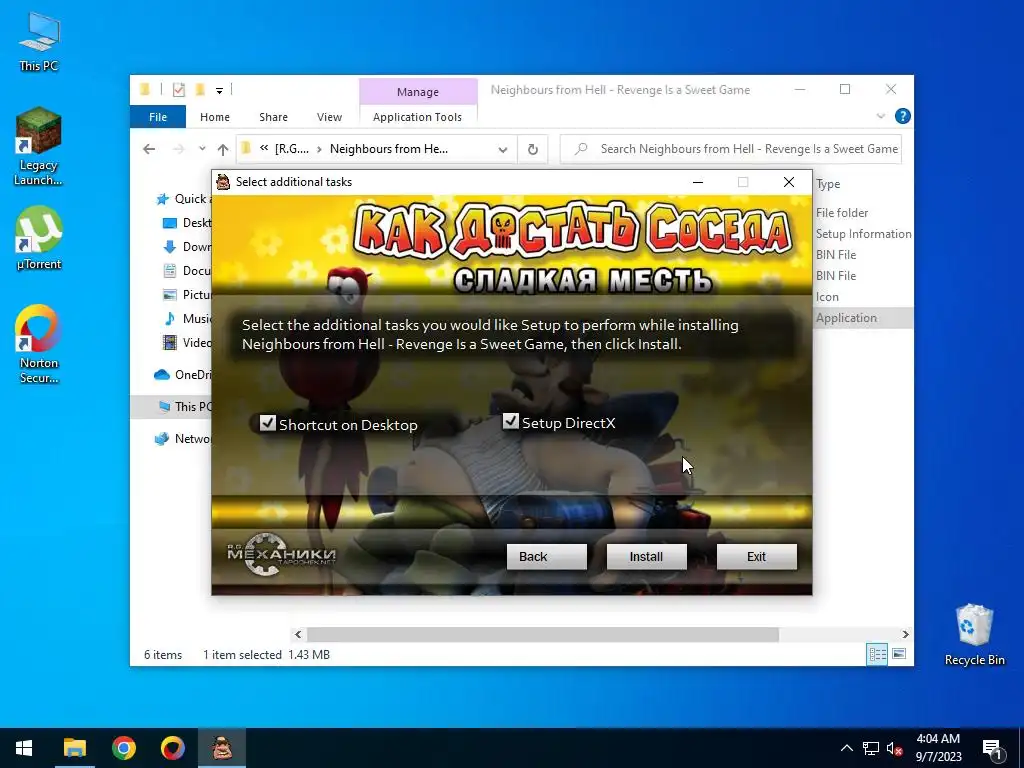The image size is (1024, 768).
Task: Open This PC desktop icon
Action: click(39, 42)
